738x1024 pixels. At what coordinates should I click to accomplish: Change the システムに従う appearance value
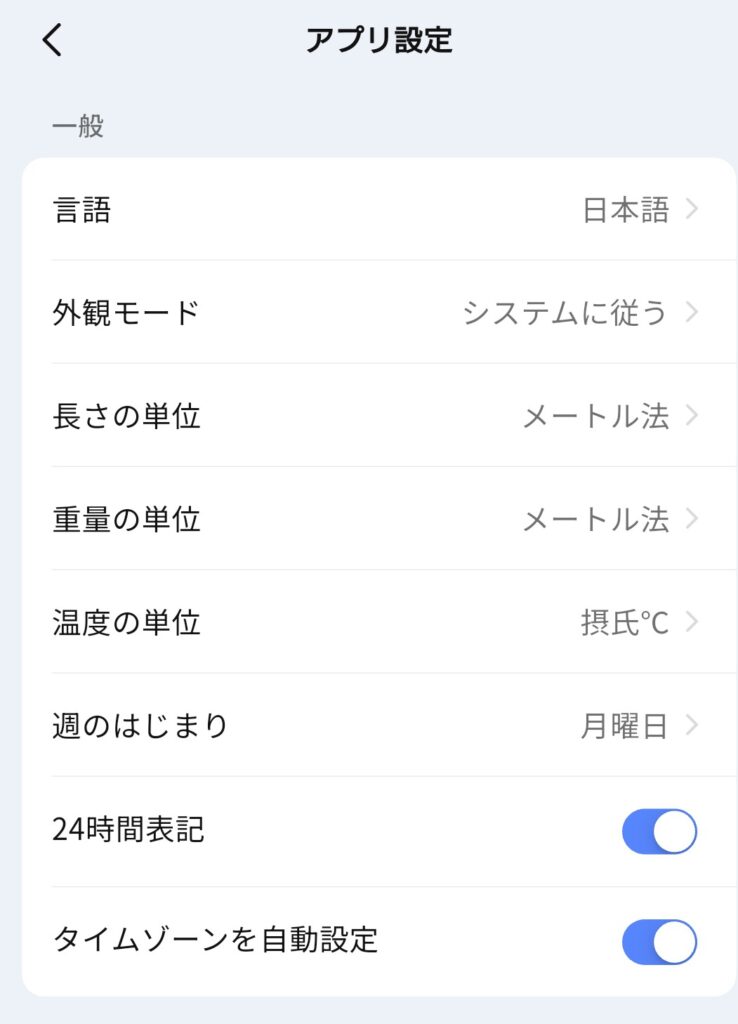(564, 313)
